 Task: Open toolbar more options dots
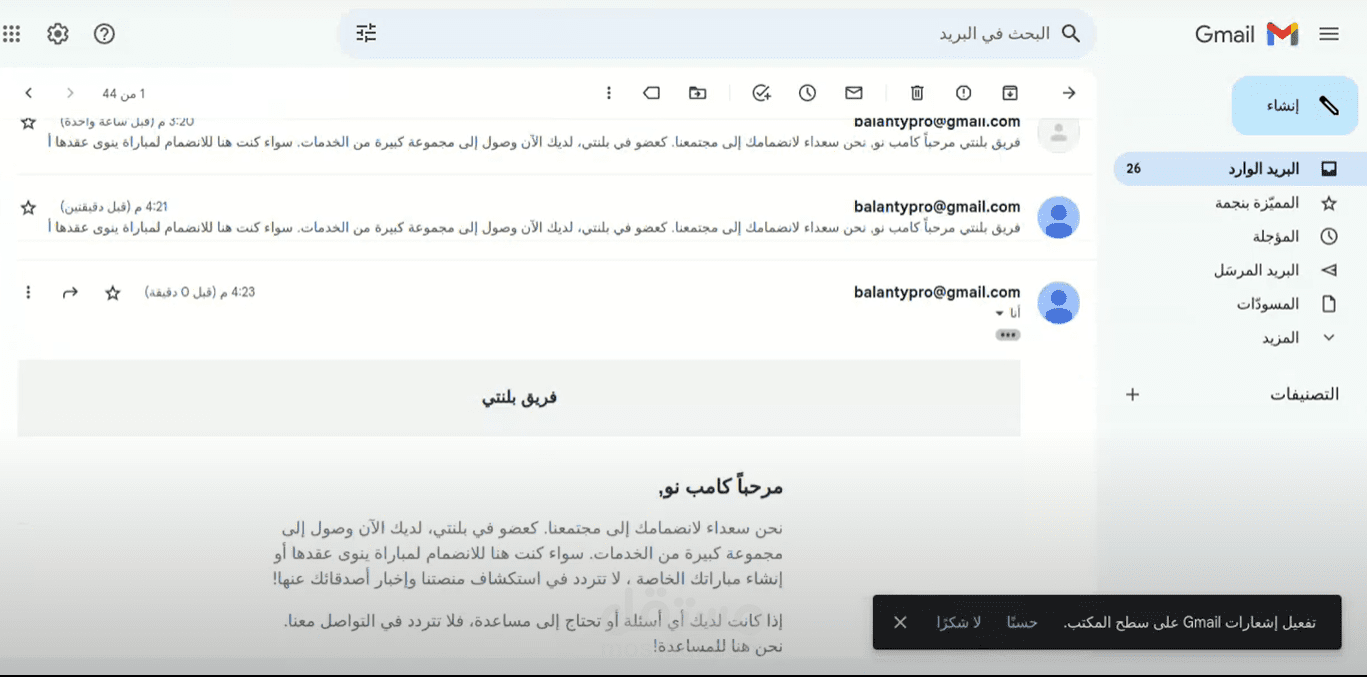point(609,93)
